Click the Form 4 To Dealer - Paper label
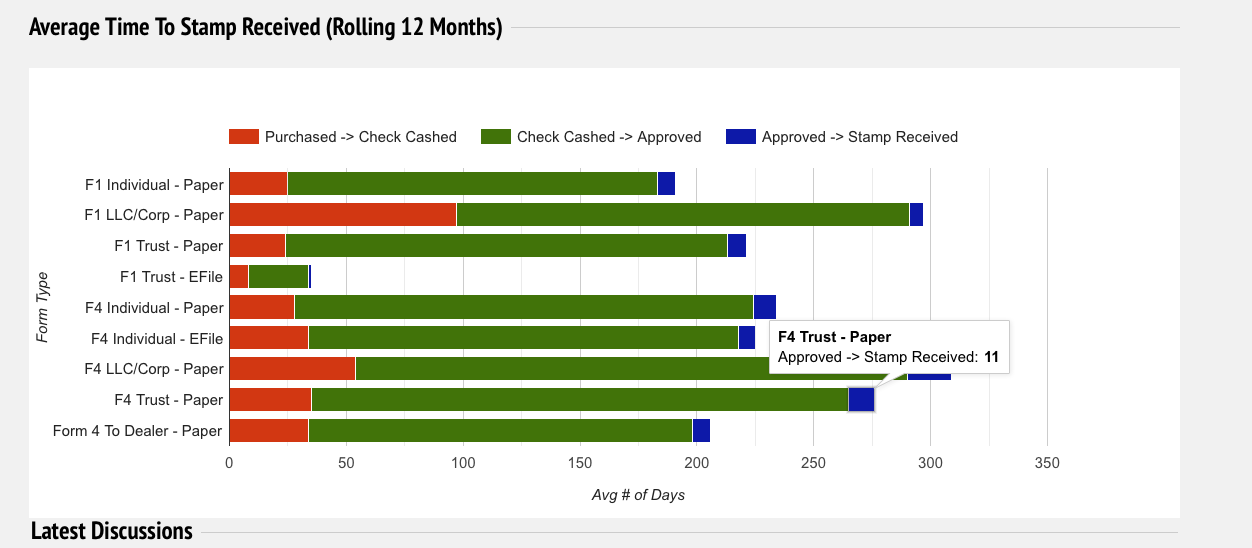The width and height of the screenshot is (1252, 548). tap(137, 431)
